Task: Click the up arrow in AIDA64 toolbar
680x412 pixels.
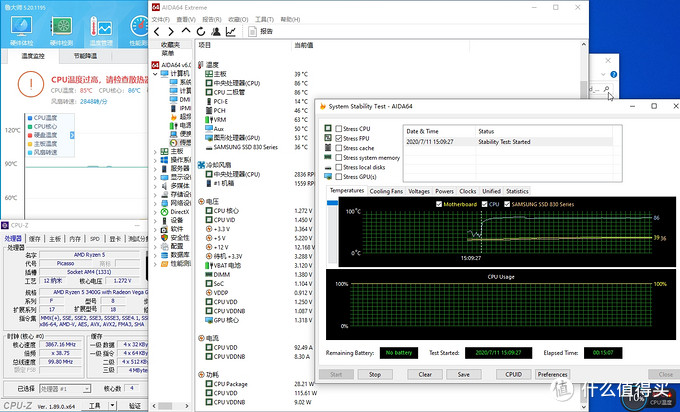Action: pyautogui.click(x=186, y=31)
